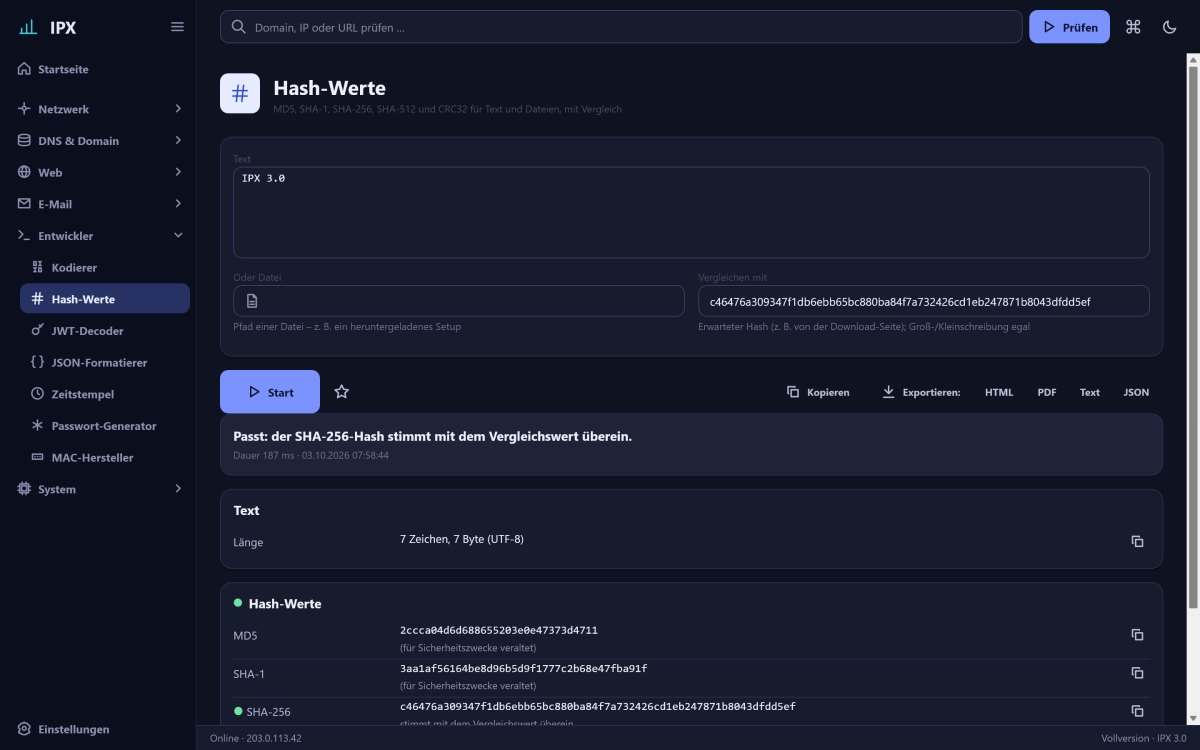The image size is (1200, 750).
Task: Copy the SHA-1 hash with its copy icon
Action: pyautogui.click(x=1137, y=673)
